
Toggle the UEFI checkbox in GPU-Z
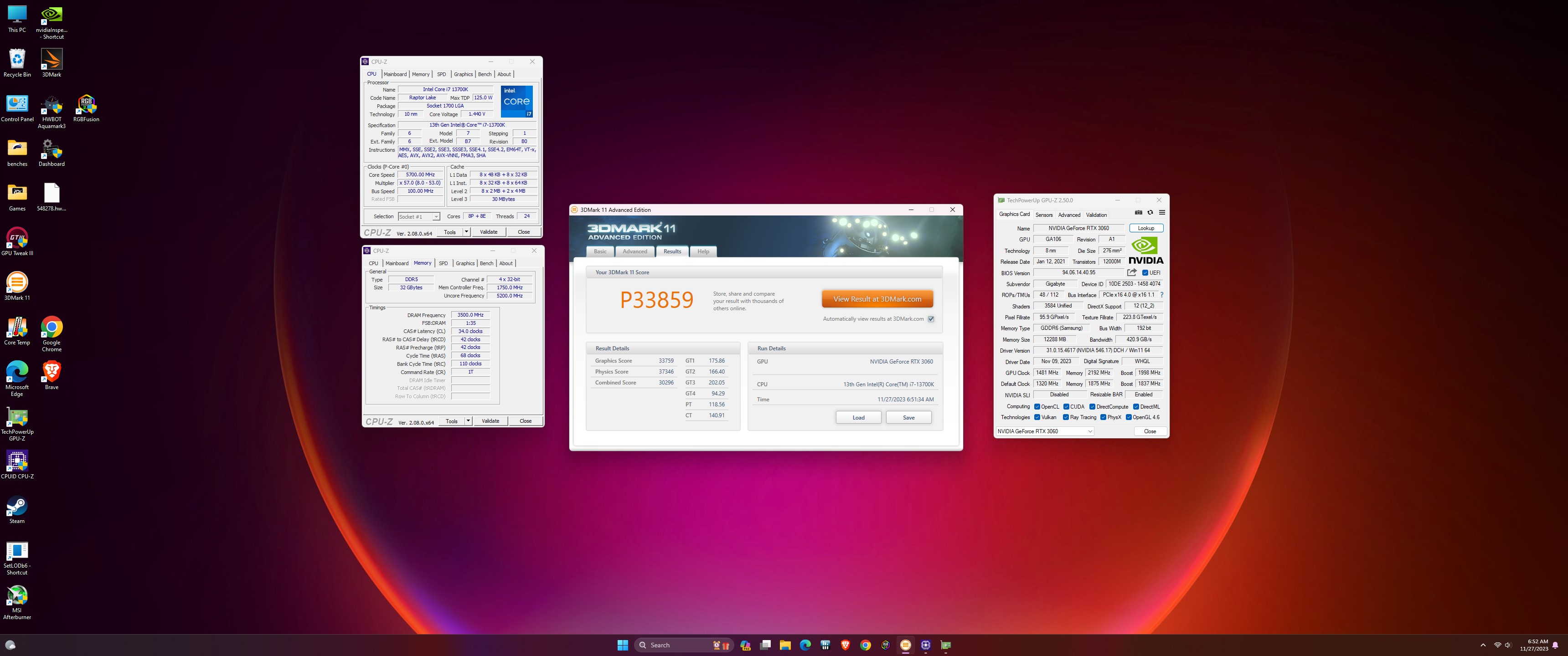click(x=1145, y=272)
